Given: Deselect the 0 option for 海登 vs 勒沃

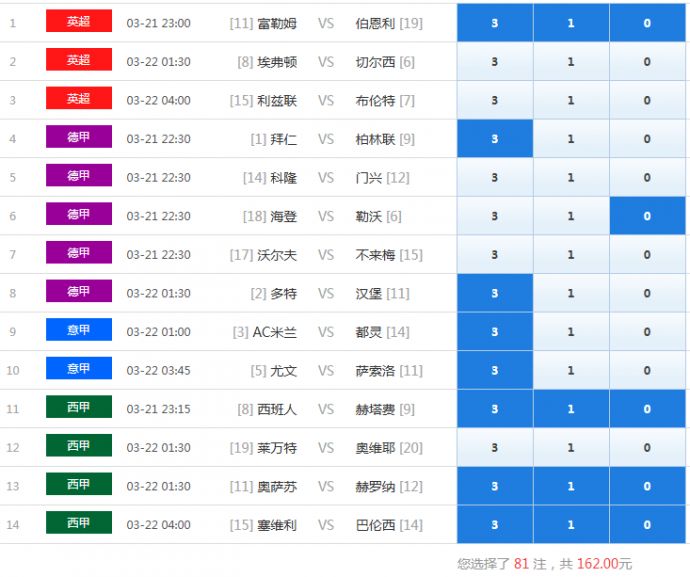Looking at the screenshot, I should click(647, 216).
